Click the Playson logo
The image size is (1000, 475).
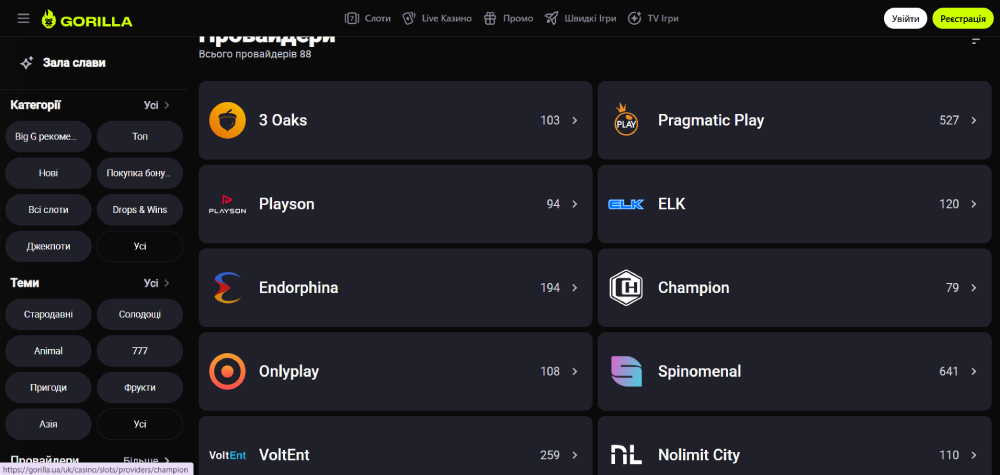tap(227, 204)
